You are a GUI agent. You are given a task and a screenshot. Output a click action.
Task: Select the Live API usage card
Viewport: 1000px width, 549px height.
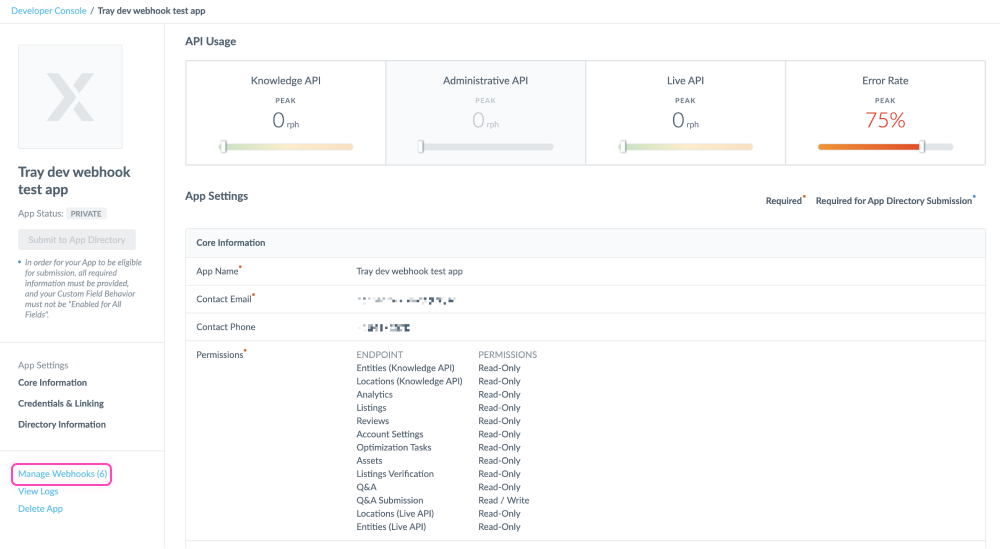(x=685, y=112)
